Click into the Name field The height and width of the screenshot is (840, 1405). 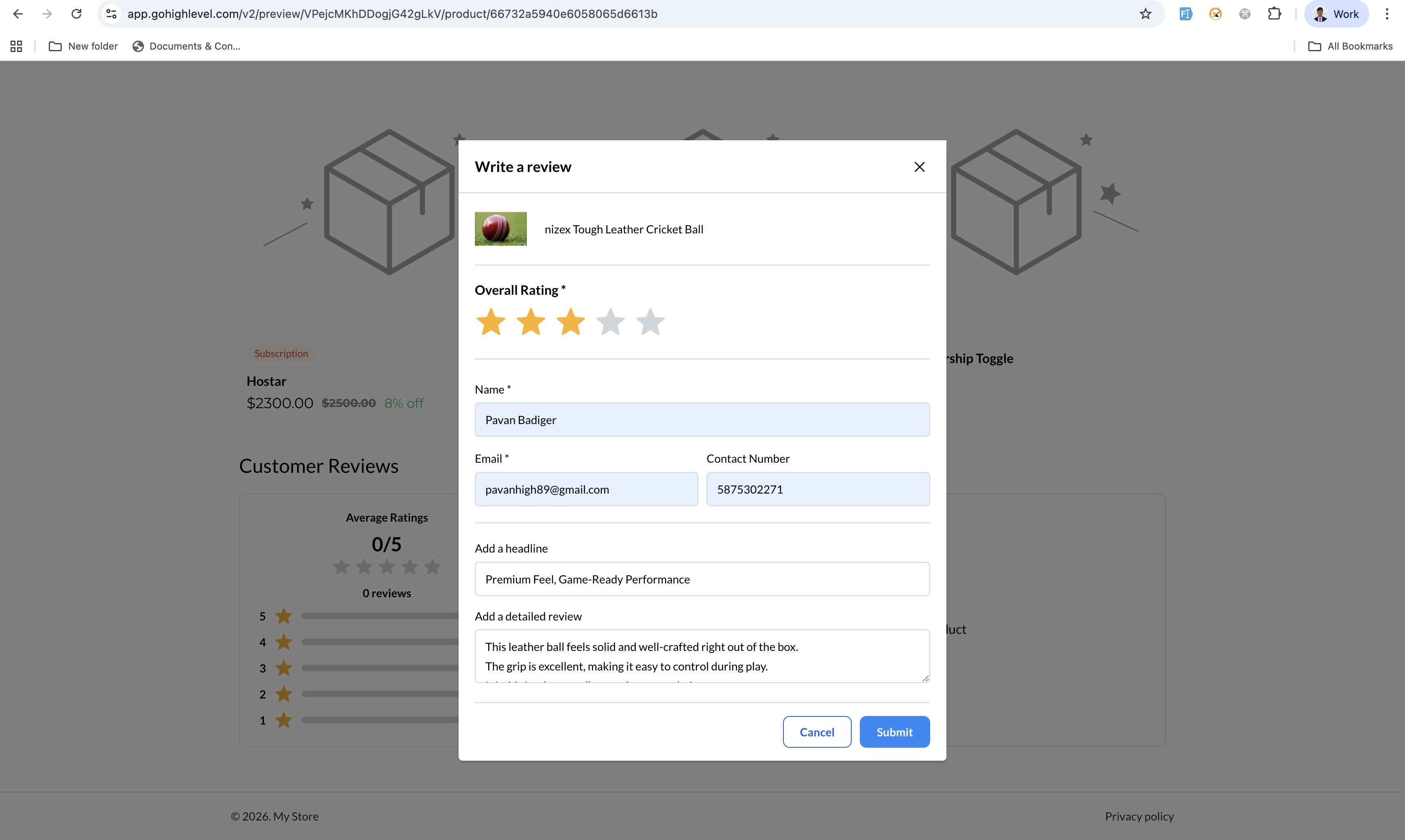click(702, 420)
